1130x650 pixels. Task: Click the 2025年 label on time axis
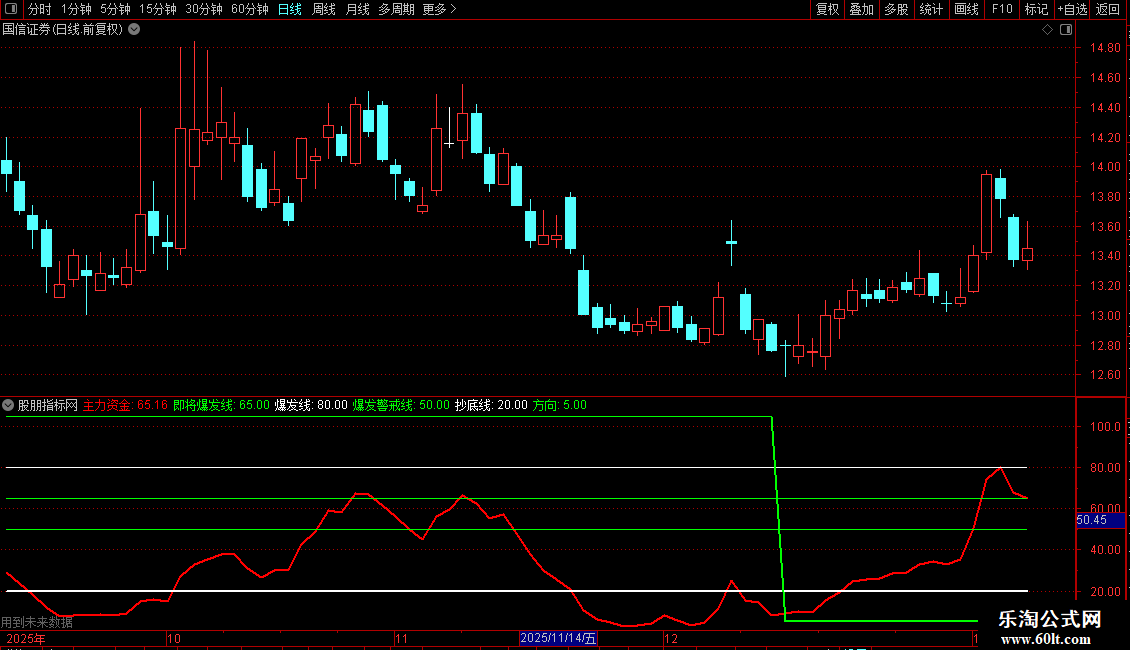pyautogui.click(x=25, y=639)
